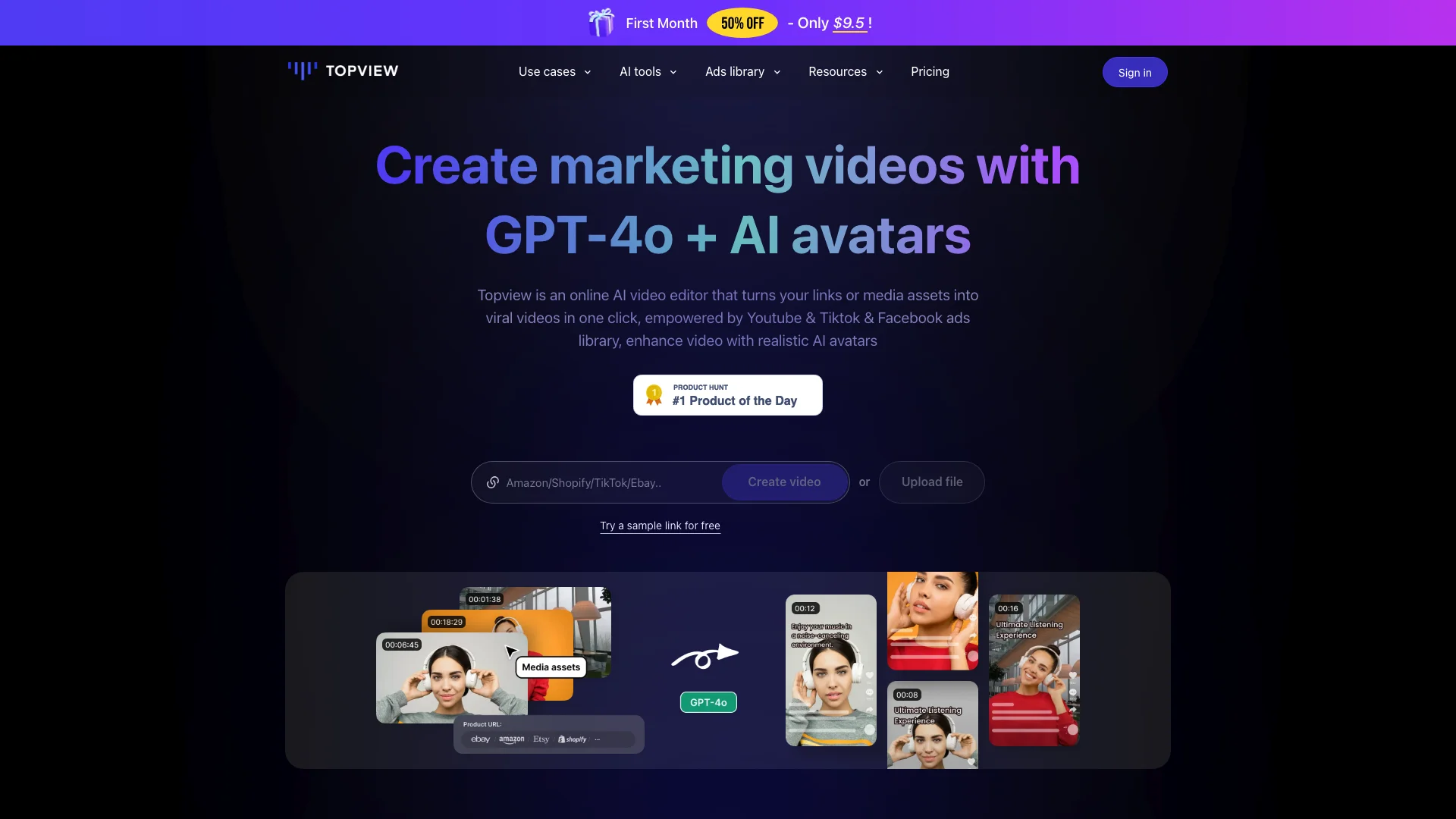Click the Create video button
Screen dimensions: 1456x819
(x=784, y=481)
